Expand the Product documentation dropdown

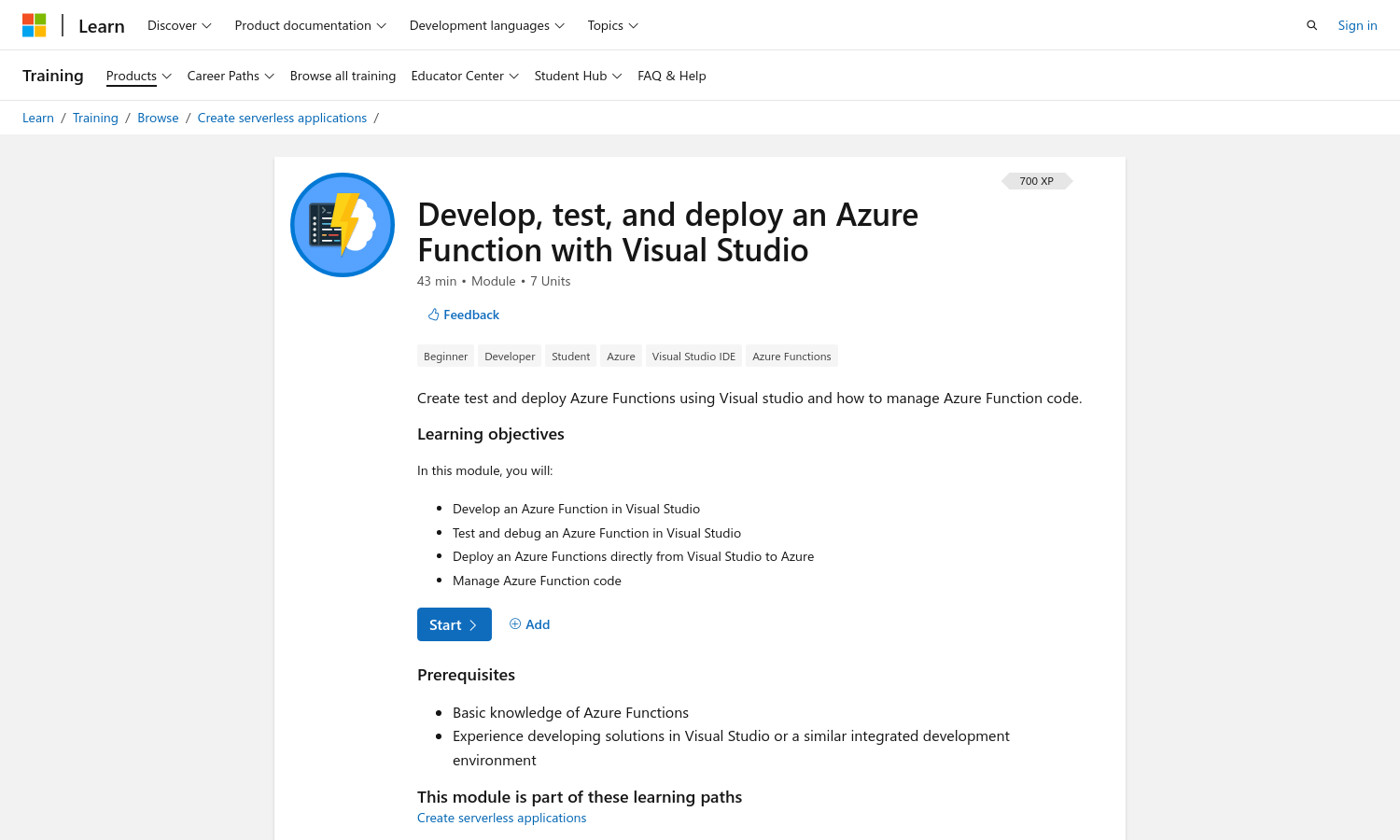tap(310, 25)
